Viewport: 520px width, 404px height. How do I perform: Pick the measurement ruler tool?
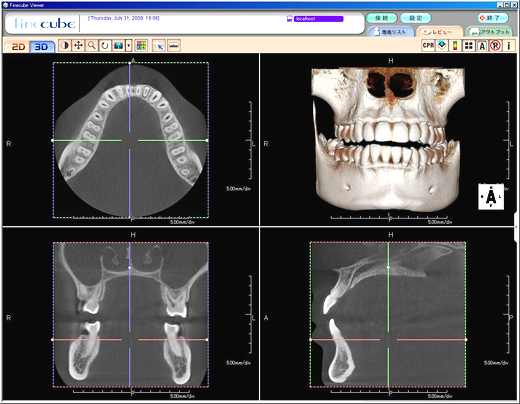tap(174, 45)
